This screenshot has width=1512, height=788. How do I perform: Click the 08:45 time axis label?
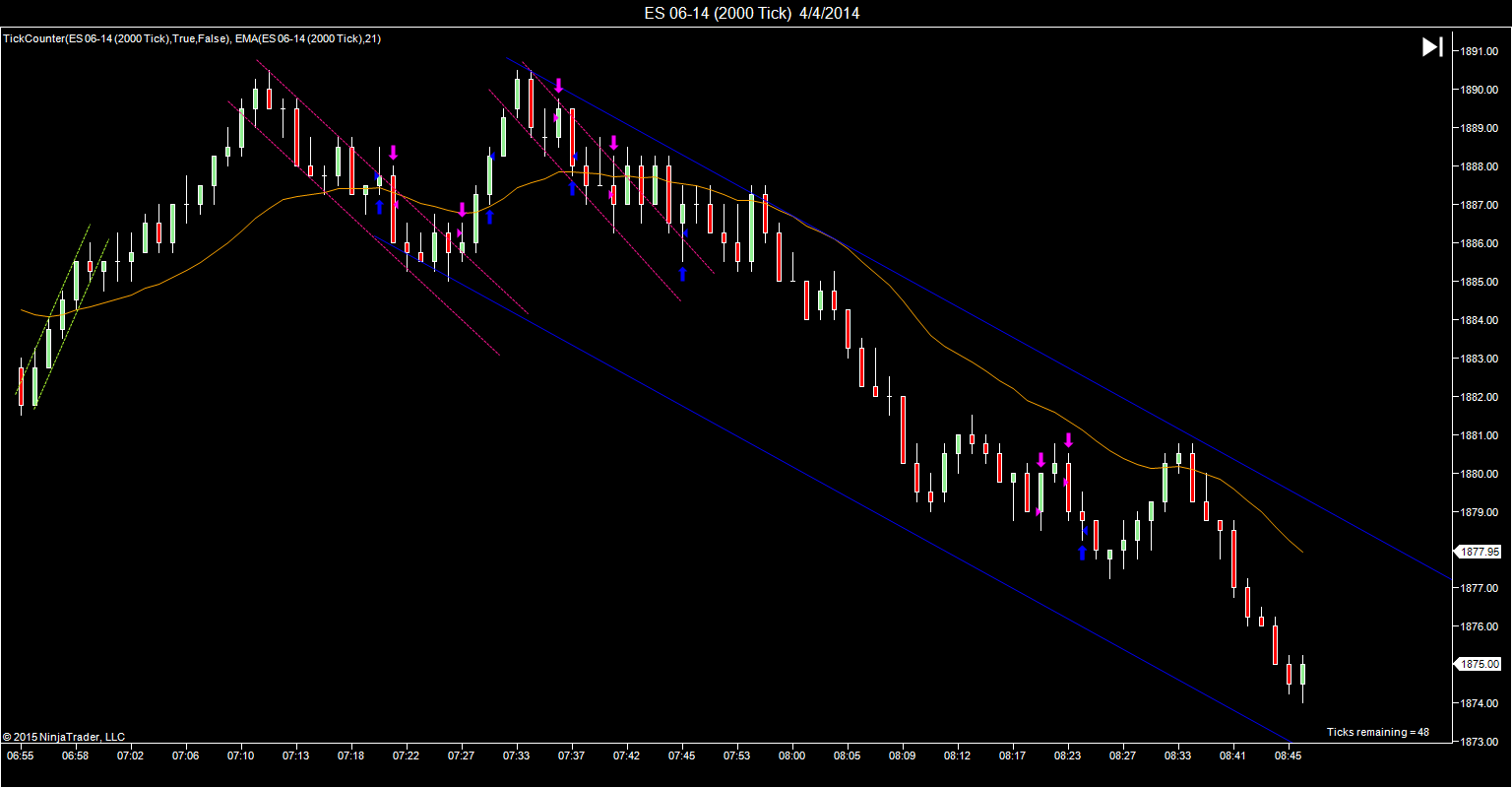click(x=1289, y=756)
